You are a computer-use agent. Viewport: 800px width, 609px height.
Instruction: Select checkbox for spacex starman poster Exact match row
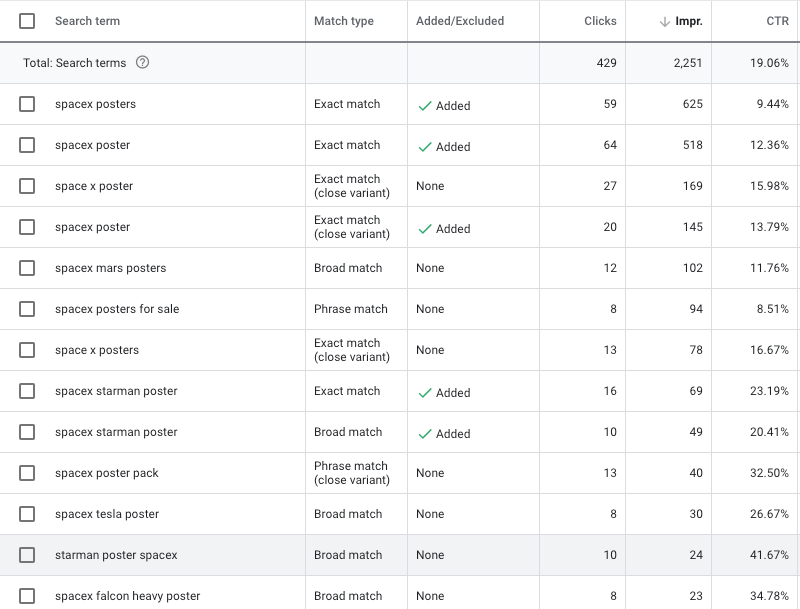[27, 391]
